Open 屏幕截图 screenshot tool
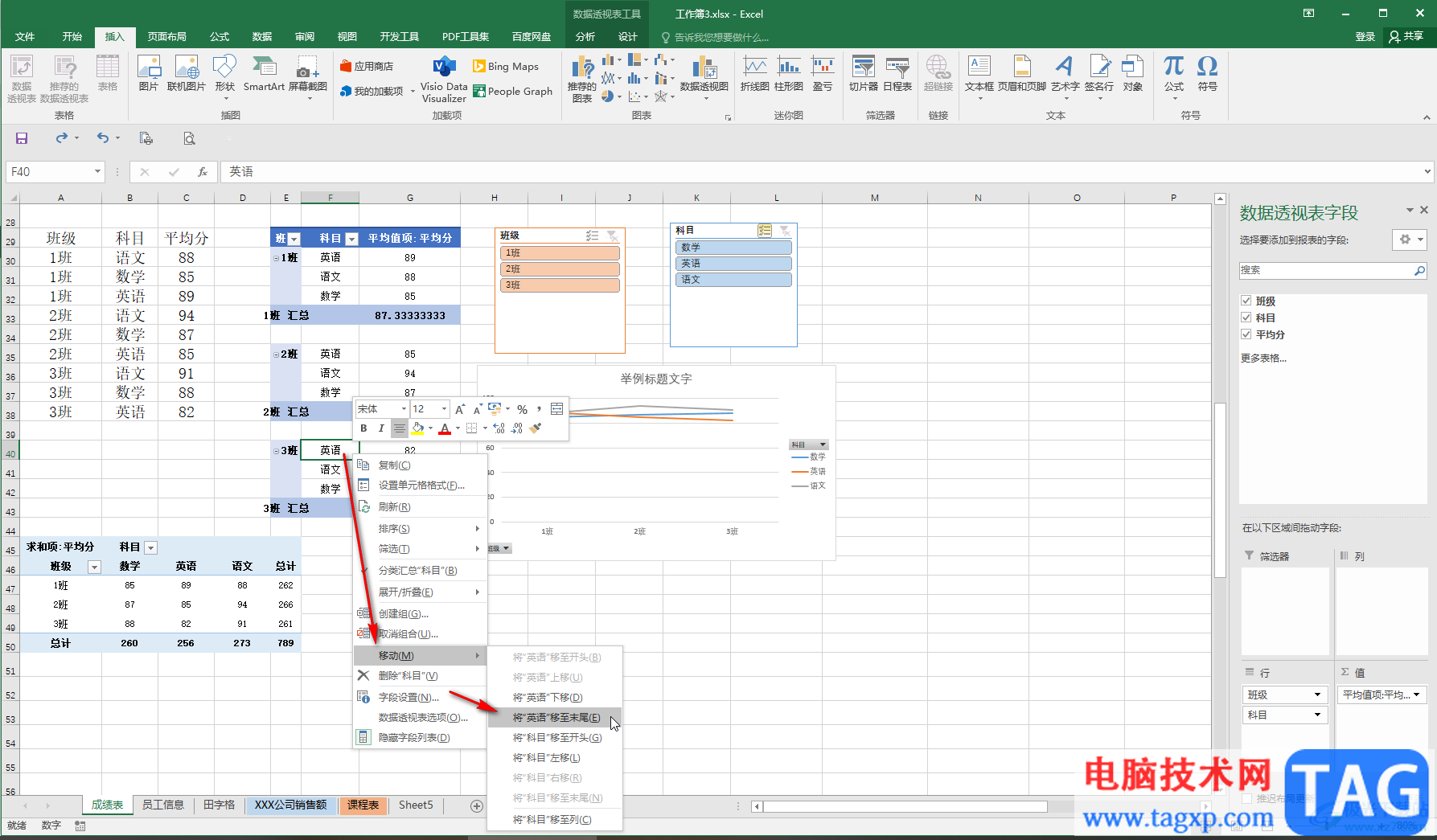1437x840 pixels. pyautogui.click(x=308, y=77)
